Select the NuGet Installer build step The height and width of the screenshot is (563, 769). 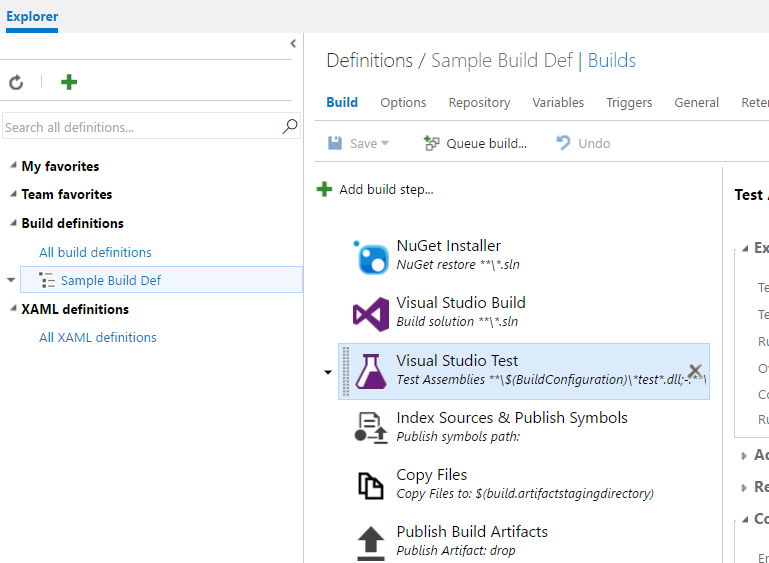448,255
